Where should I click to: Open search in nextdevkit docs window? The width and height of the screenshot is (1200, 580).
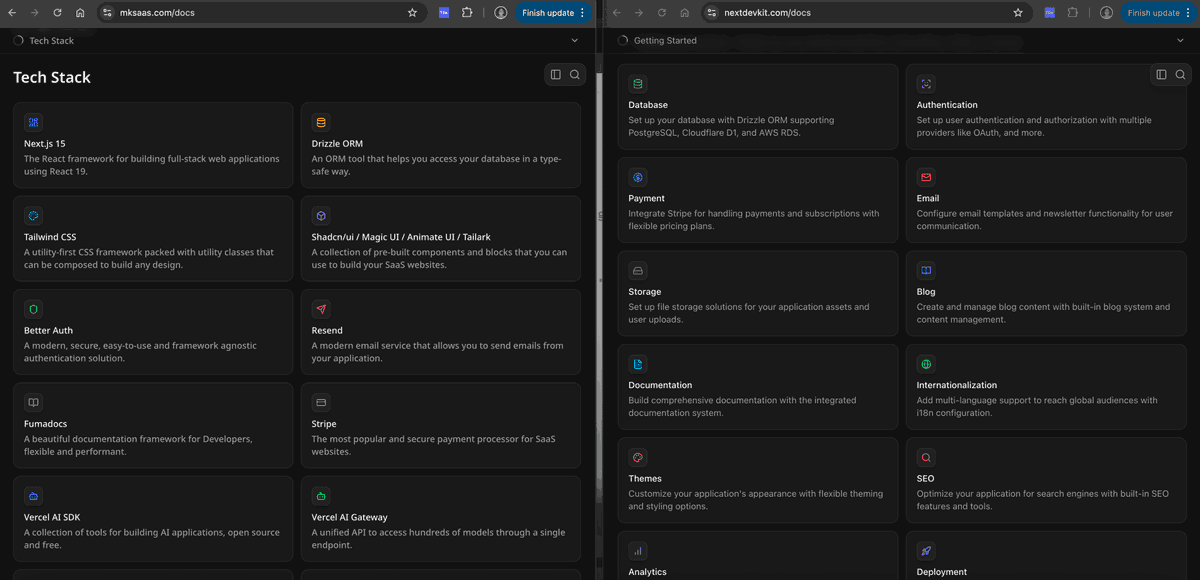point(1180,74)
